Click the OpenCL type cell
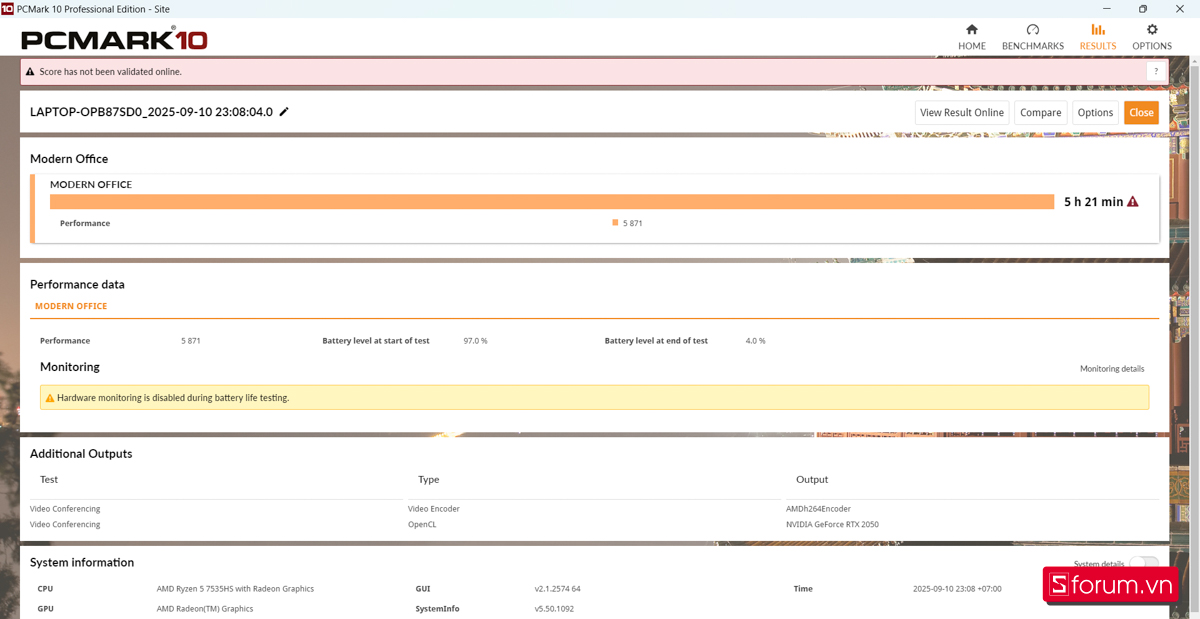The image size is (1200, 619). click(422, 524)
